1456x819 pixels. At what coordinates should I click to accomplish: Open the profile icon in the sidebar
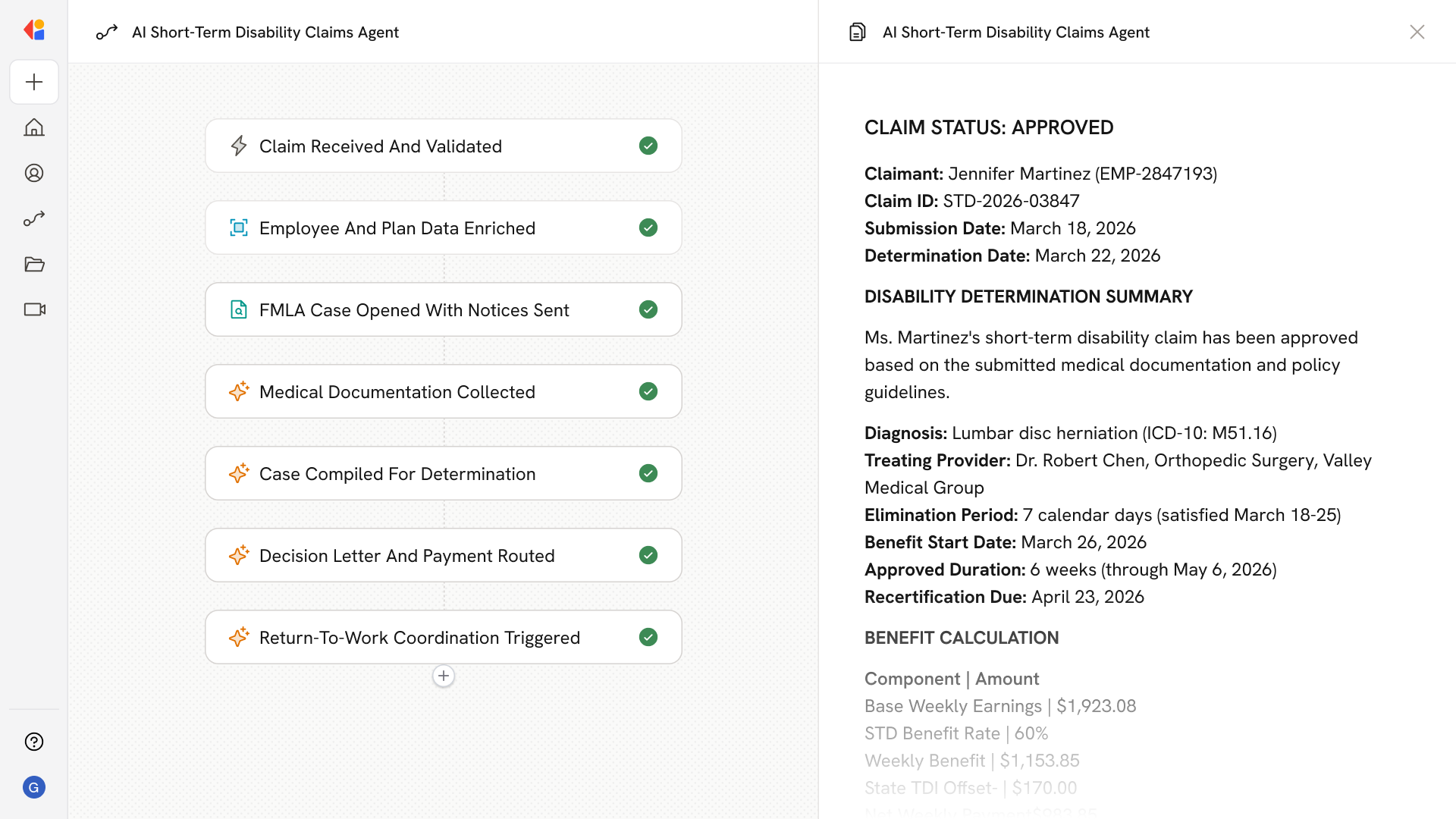[34, 173]
